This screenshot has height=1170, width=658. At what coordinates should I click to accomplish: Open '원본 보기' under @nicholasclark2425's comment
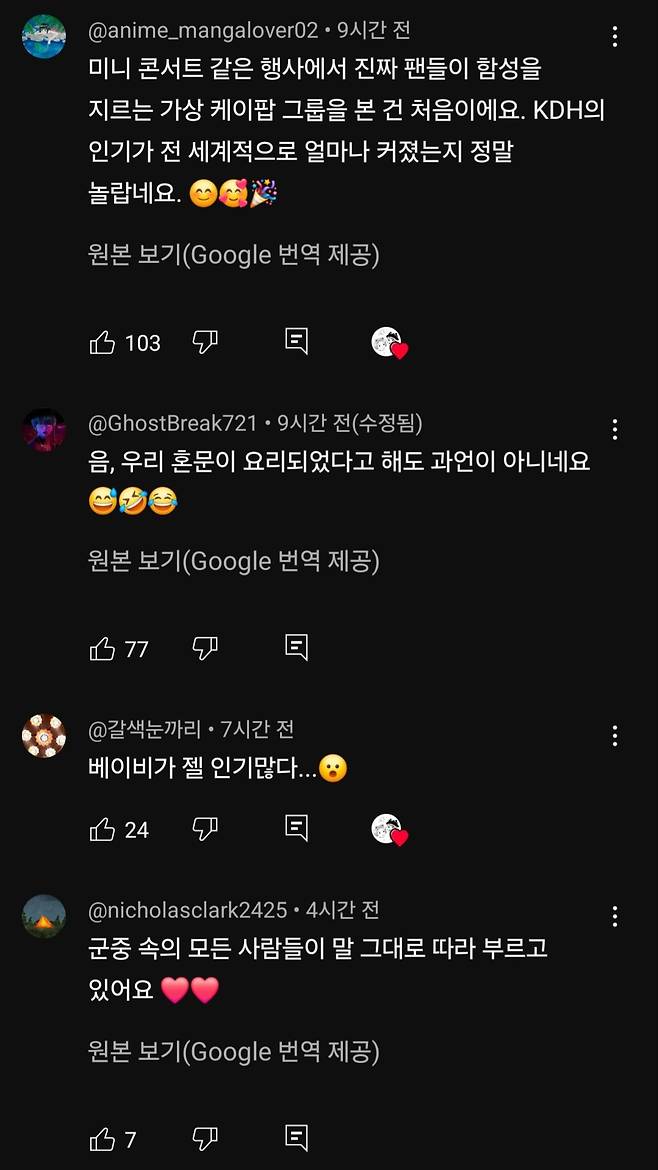pos(232,1051)
